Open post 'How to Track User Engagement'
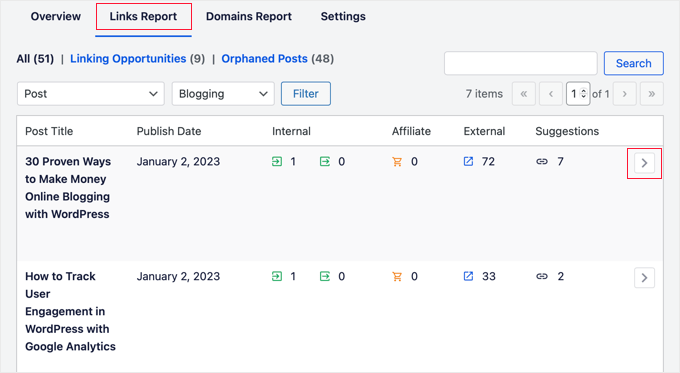680x373 pixels. (x=70, y=311)
